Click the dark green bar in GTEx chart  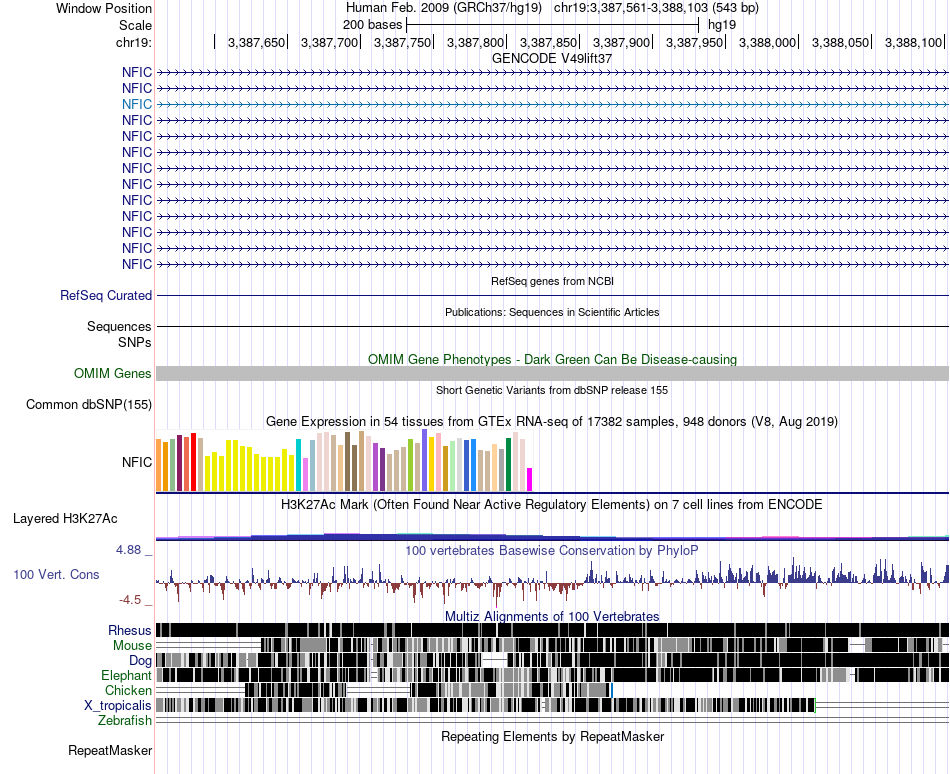tap(509, 465)
